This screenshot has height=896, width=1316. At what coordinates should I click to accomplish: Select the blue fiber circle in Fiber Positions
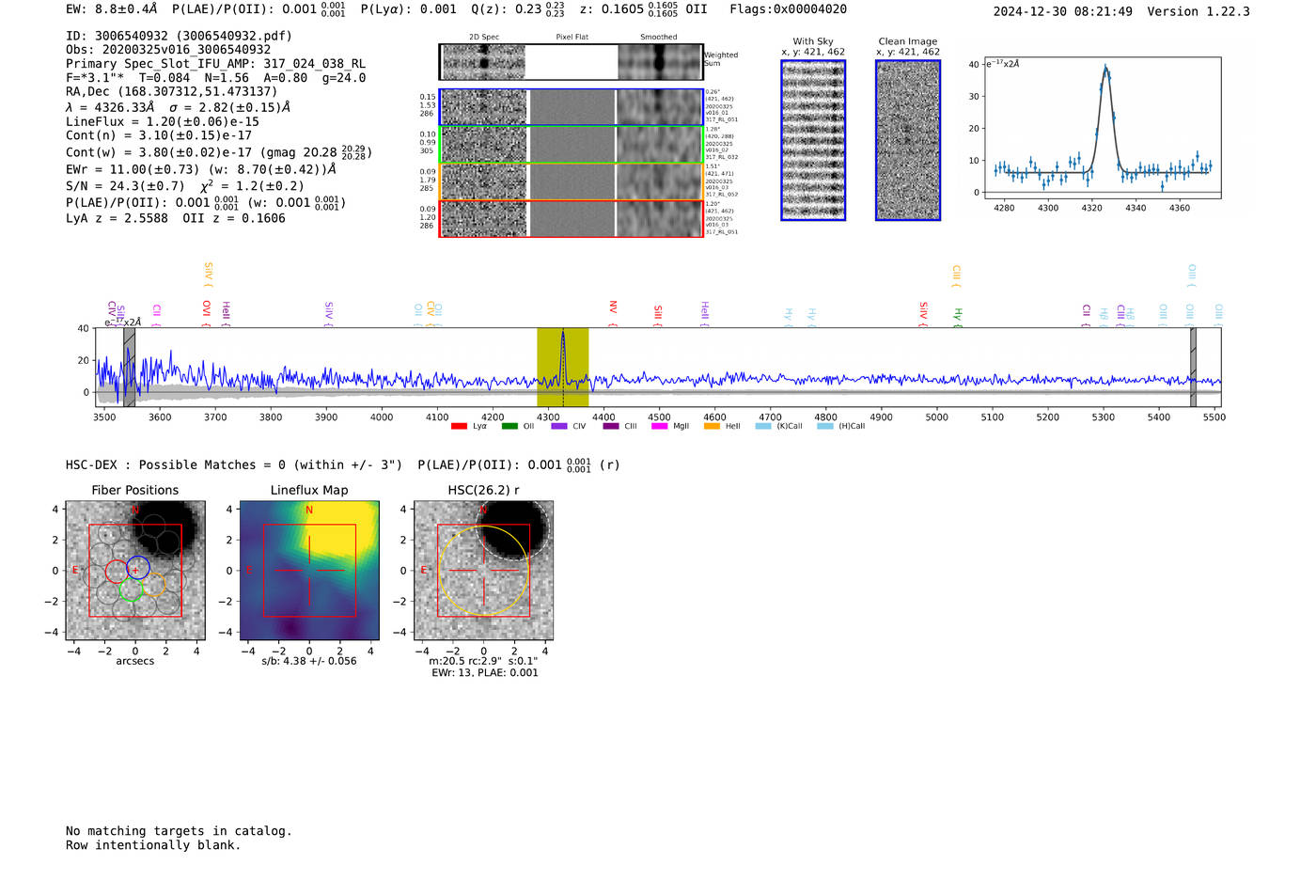click(x=138, y=568)
